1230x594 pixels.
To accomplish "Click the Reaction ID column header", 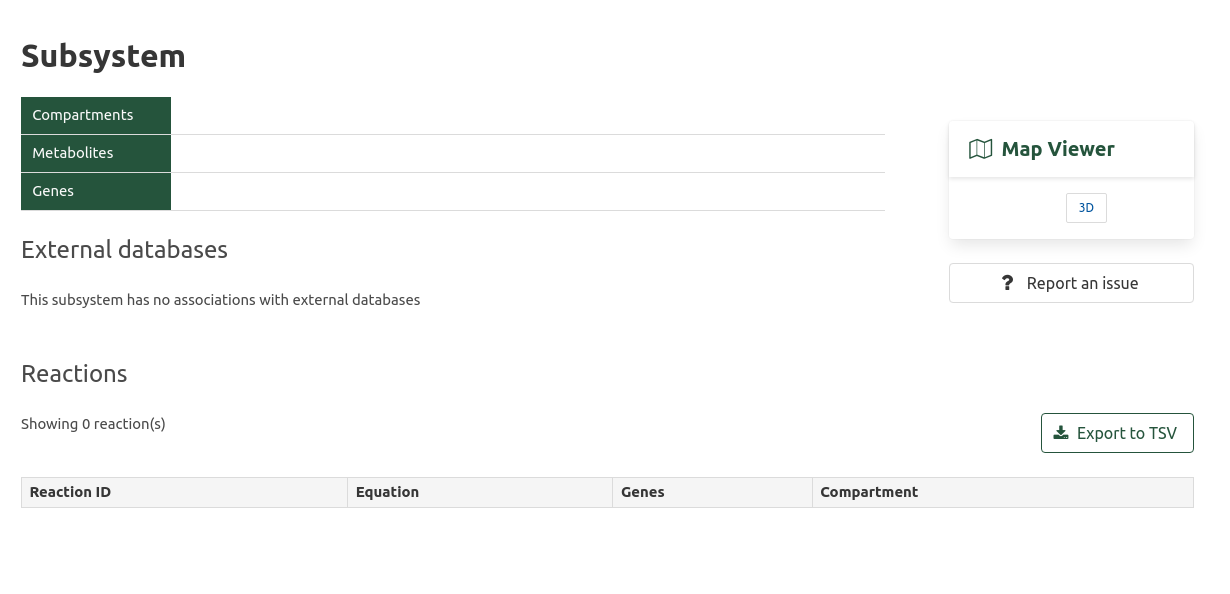I will (x=70, y=492).
